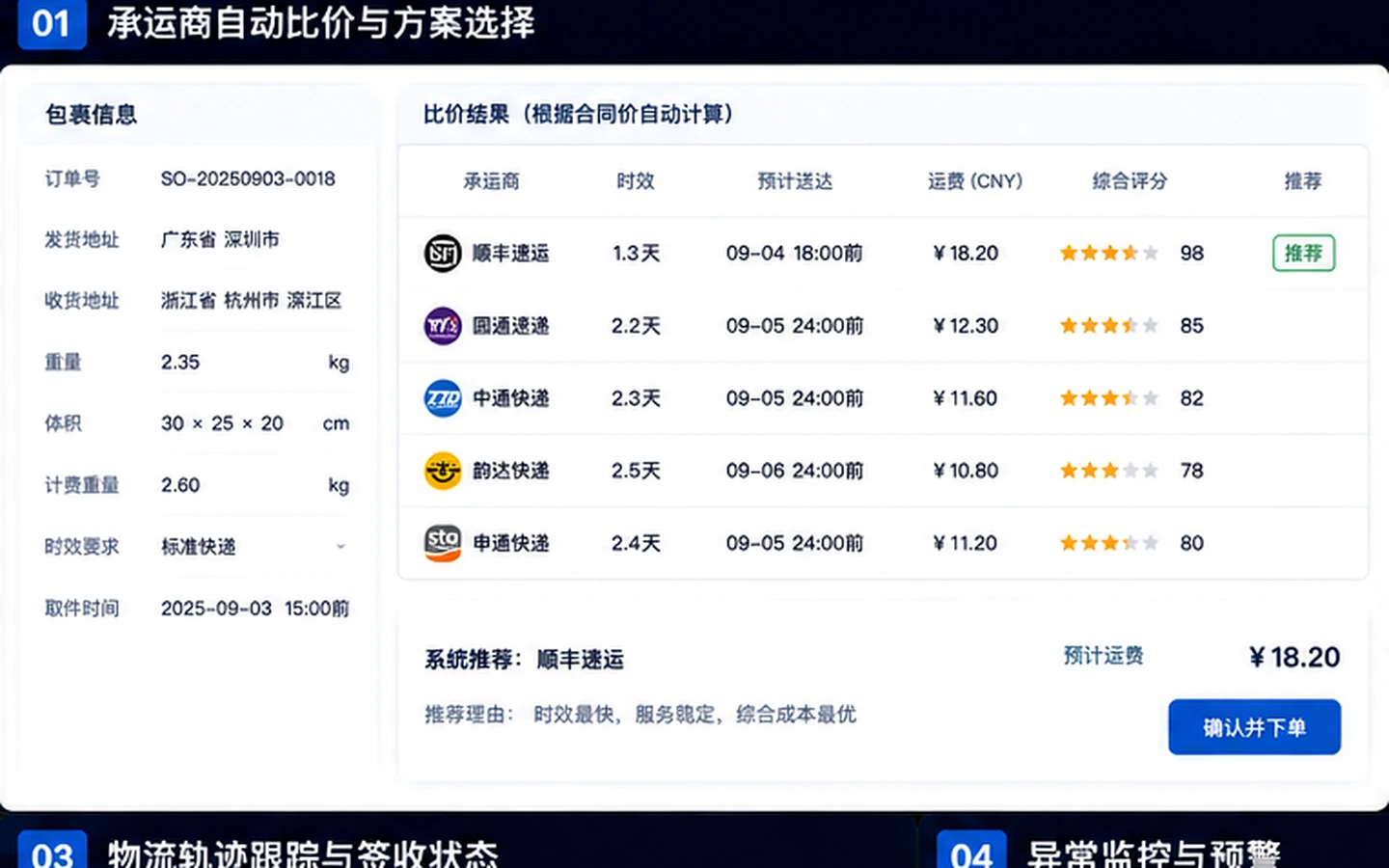Click the star rating for 顺丰速运

(x=1108, y=254)
